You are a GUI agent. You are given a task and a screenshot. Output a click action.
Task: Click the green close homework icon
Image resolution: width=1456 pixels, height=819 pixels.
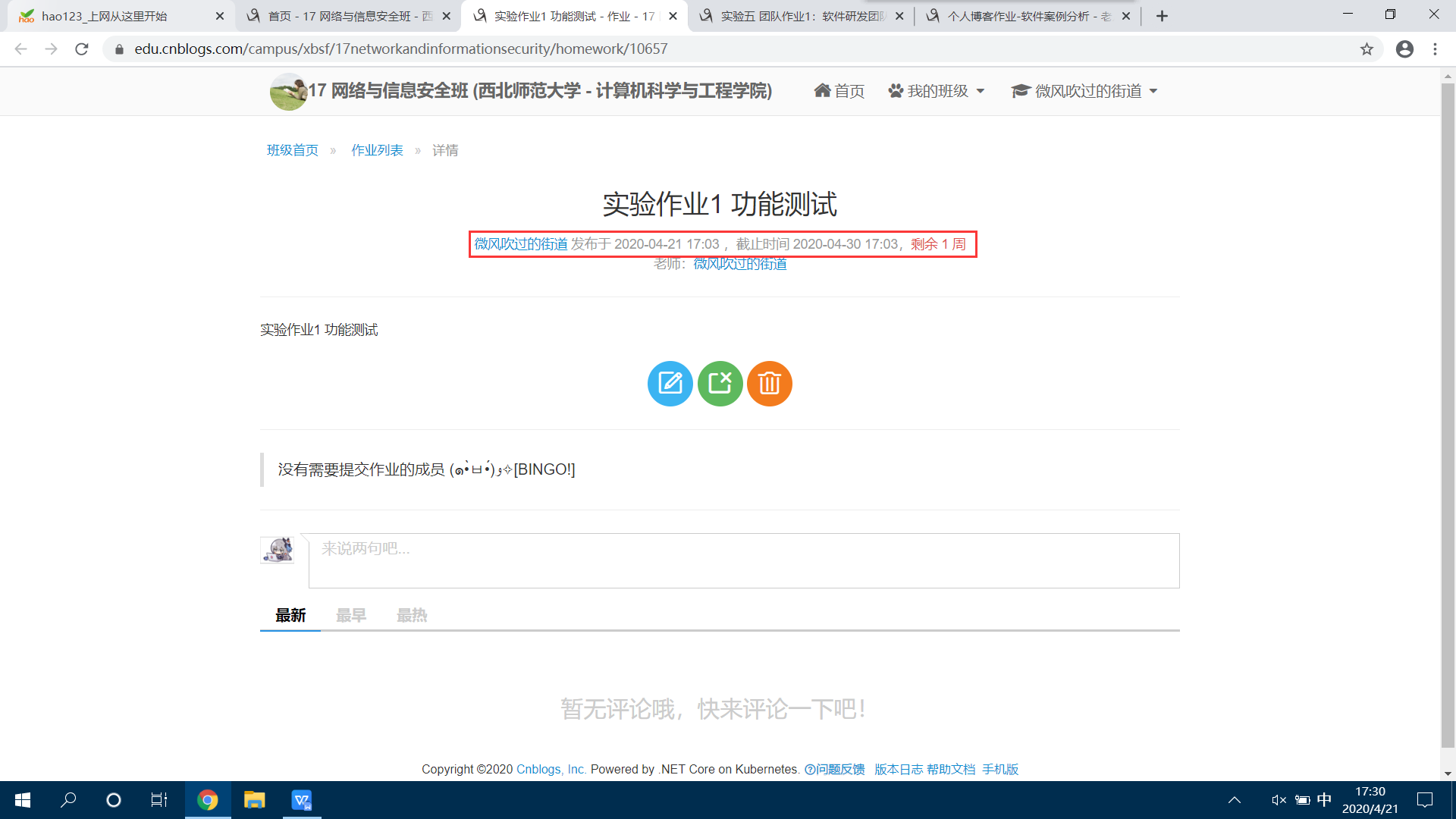click(720, 383)
